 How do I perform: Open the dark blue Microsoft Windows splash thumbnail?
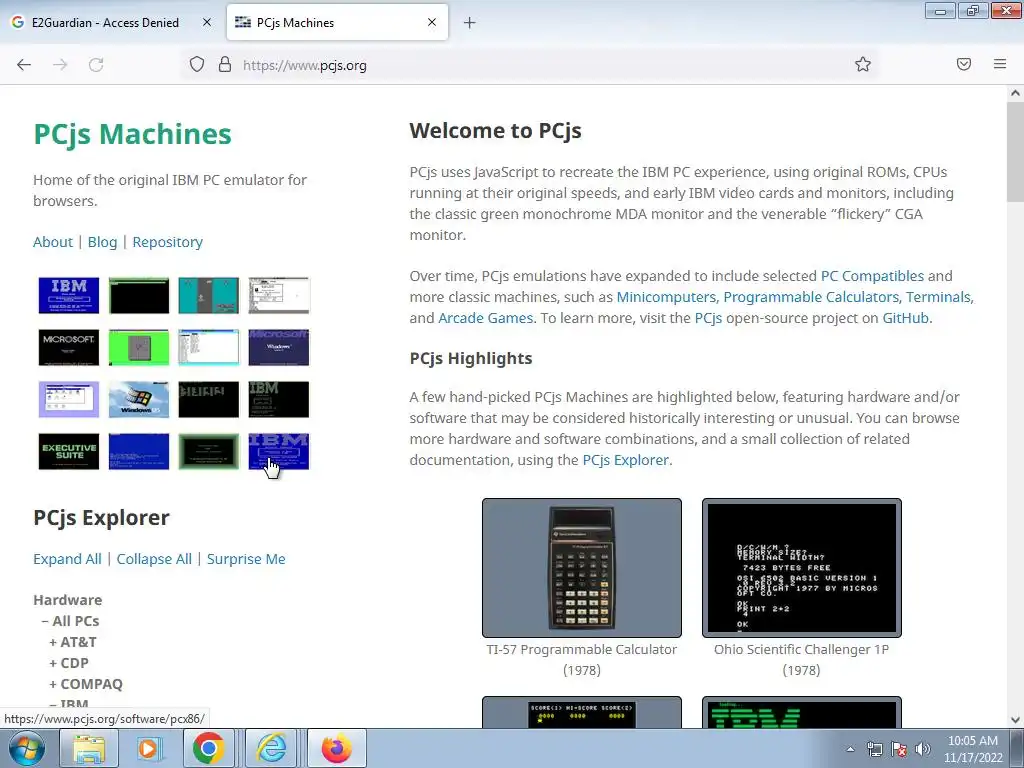click(x=279, y=347)
